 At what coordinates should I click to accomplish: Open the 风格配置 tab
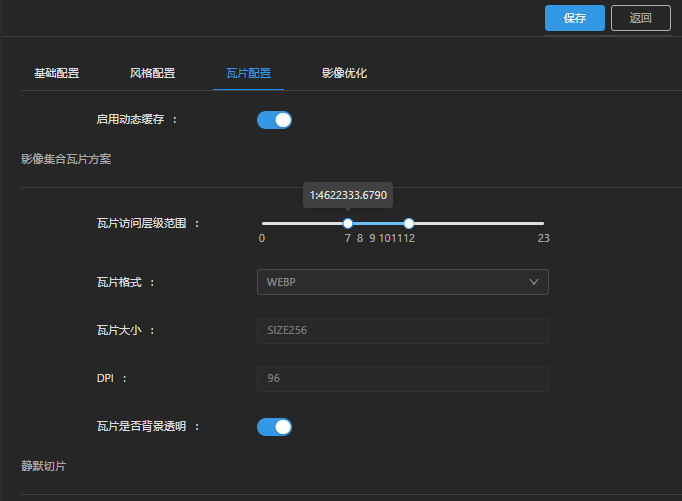click(152, 73)
